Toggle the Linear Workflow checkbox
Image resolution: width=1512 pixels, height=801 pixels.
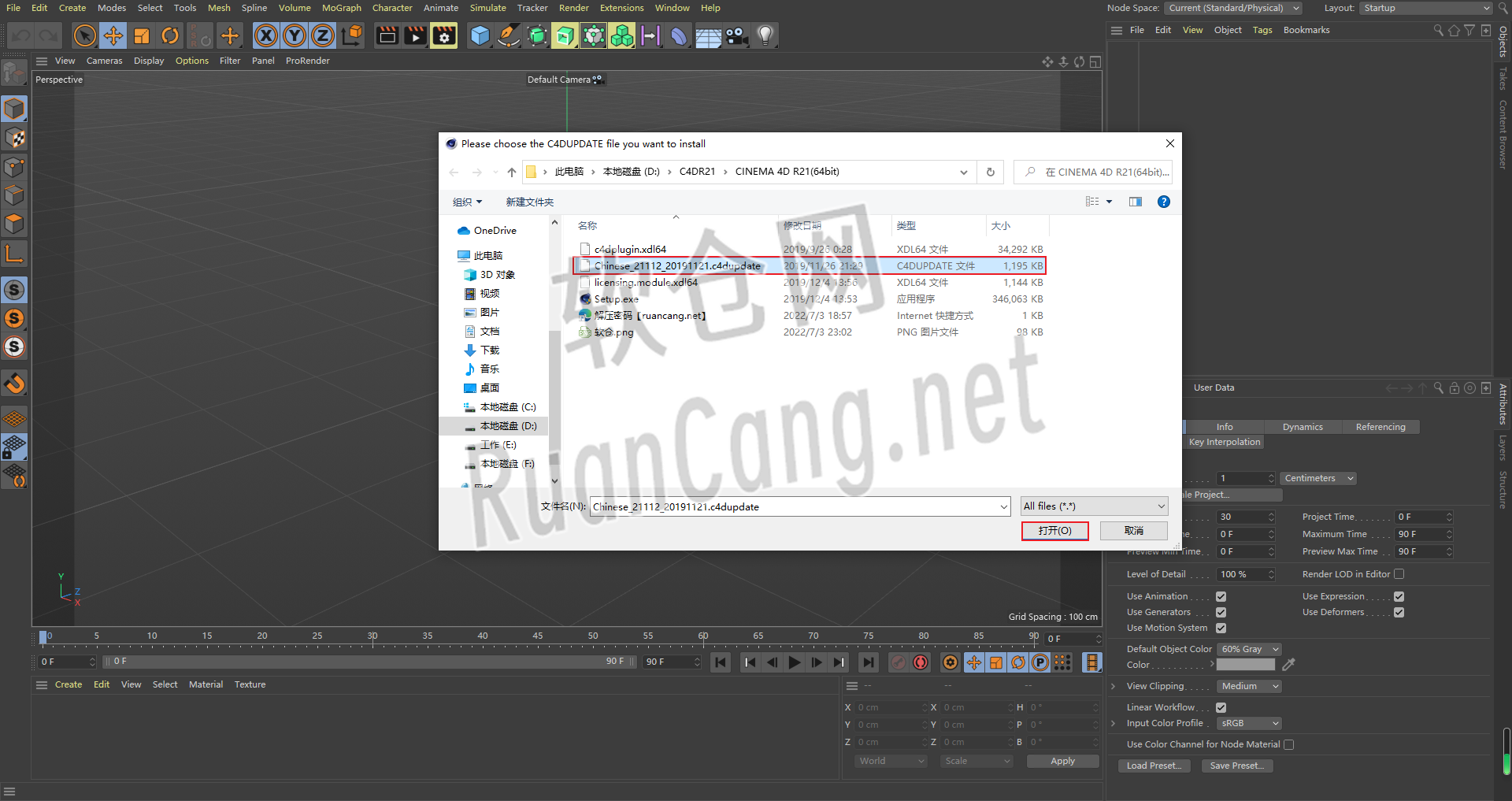coord(1221,706)
